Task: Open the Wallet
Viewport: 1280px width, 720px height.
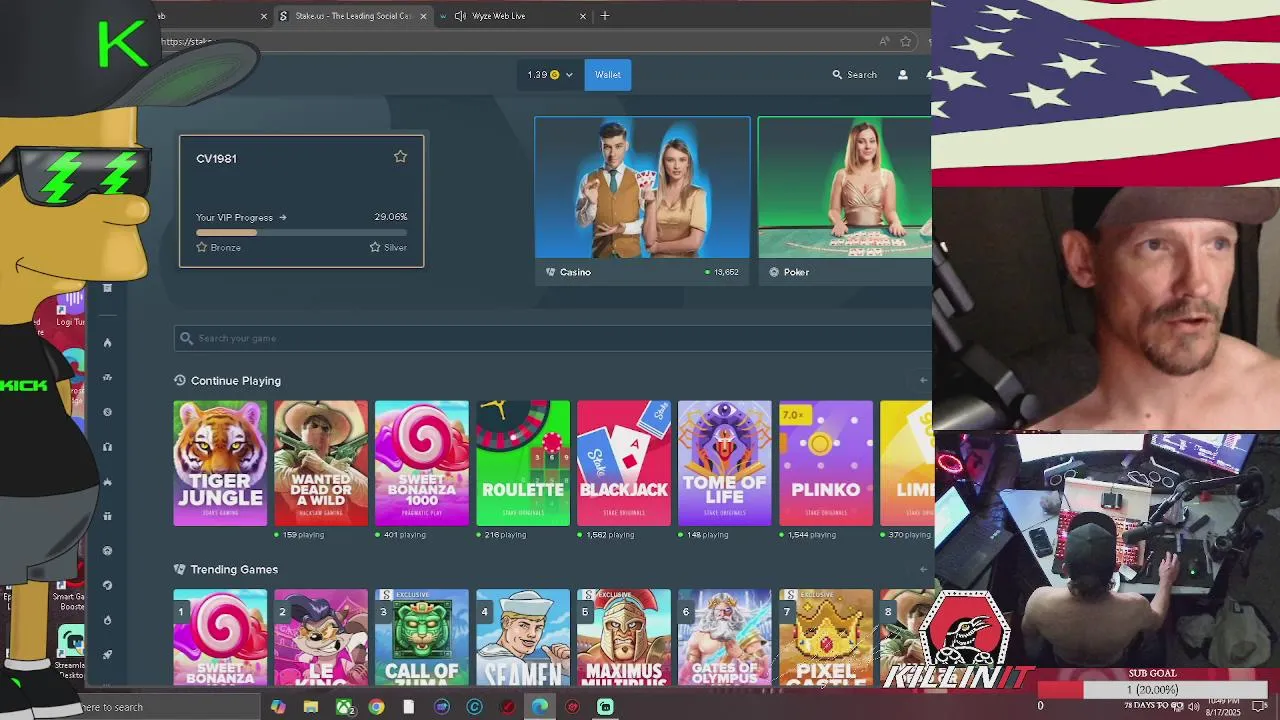Action: pos(607,75)
